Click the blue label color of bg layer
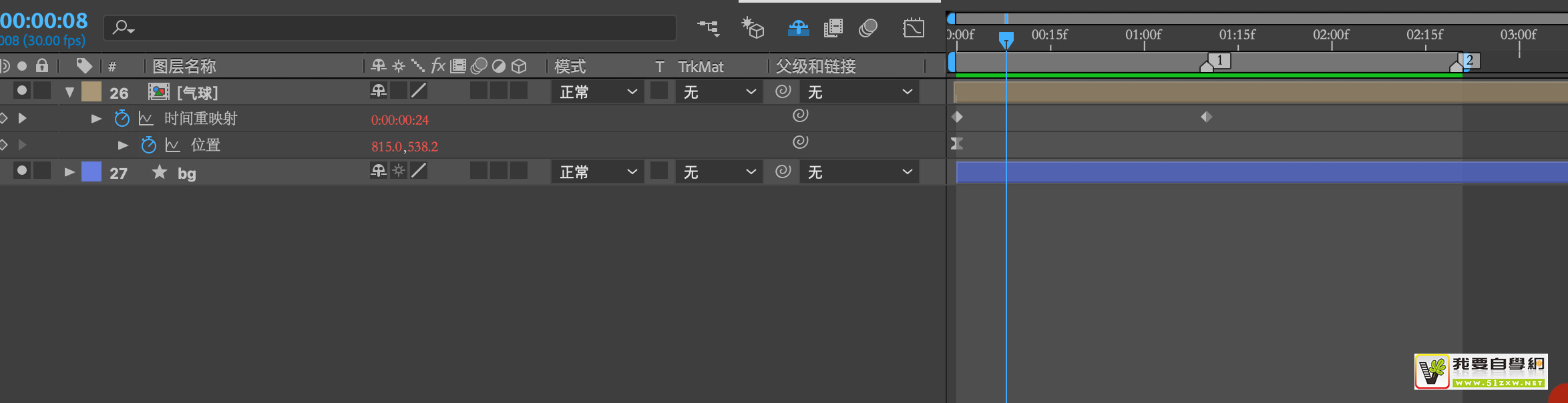 point(91,172)
